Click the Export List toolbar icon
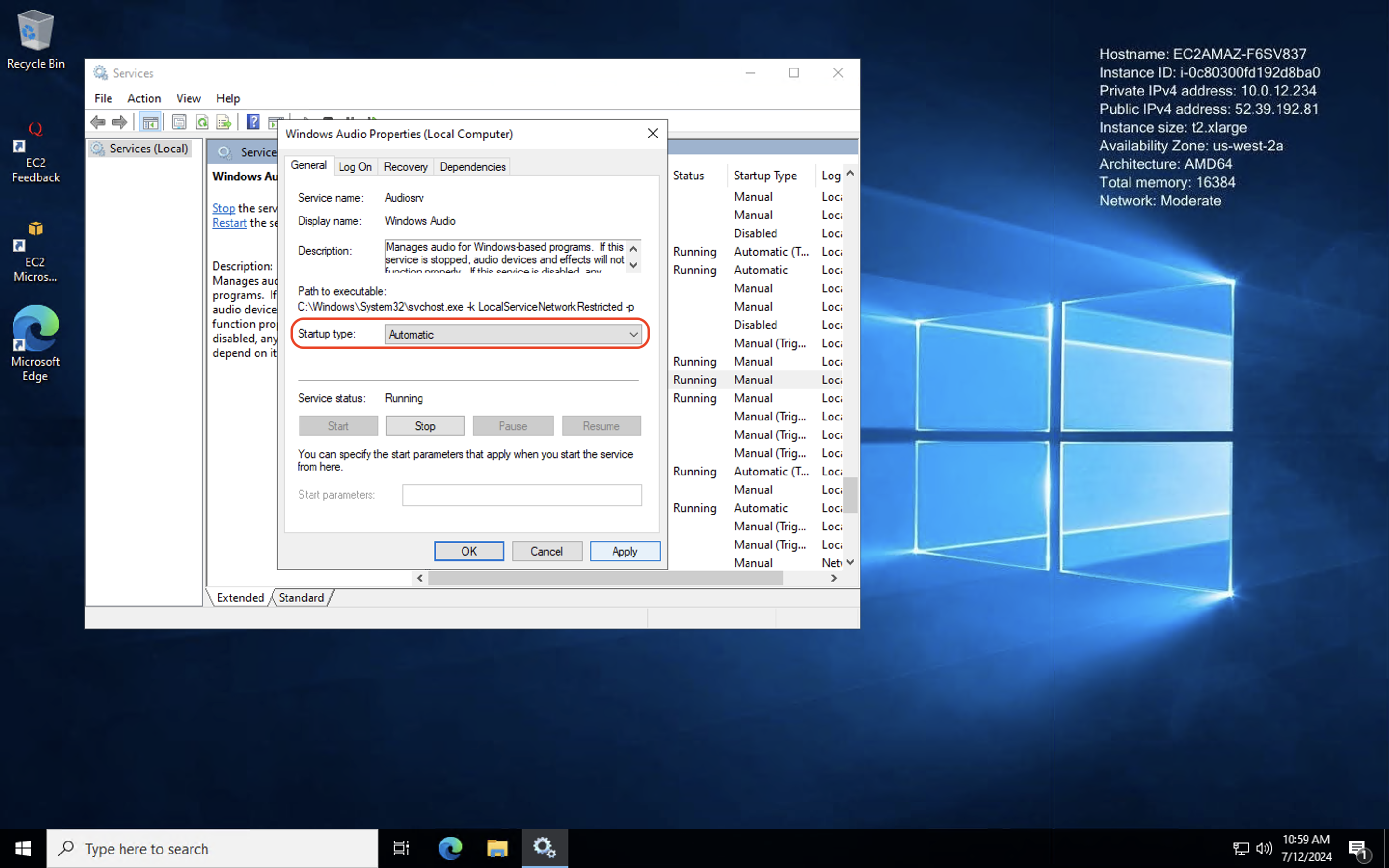The width and height of the screenshot is (1389, 868). point(224,121)
